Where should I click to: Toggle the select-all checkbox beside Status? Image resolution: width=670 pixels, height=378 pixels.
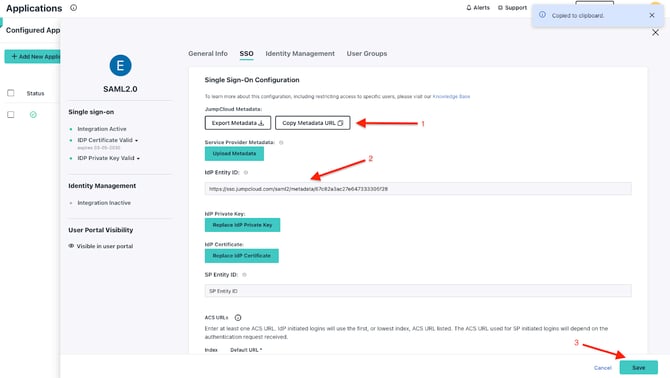pyautogui.click(x=11, y=93)
